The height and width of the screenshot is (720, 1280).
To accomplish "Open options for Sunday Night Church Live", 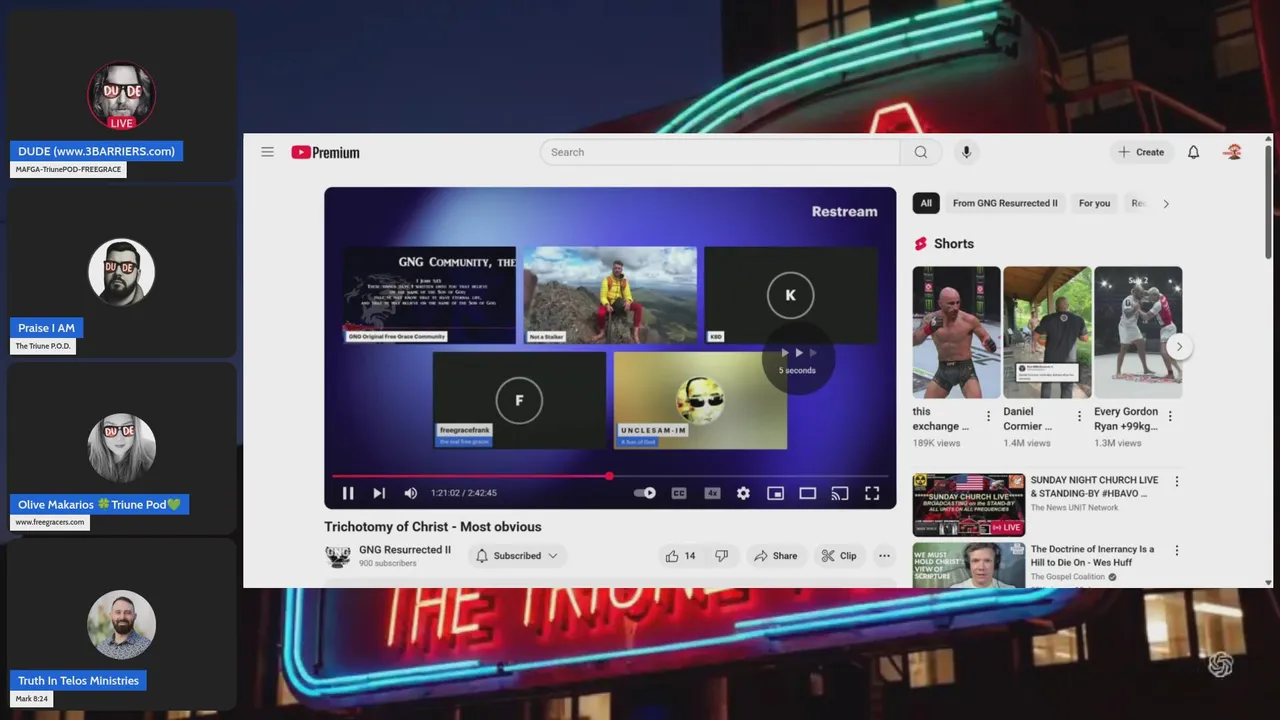I will [1176, 481].
